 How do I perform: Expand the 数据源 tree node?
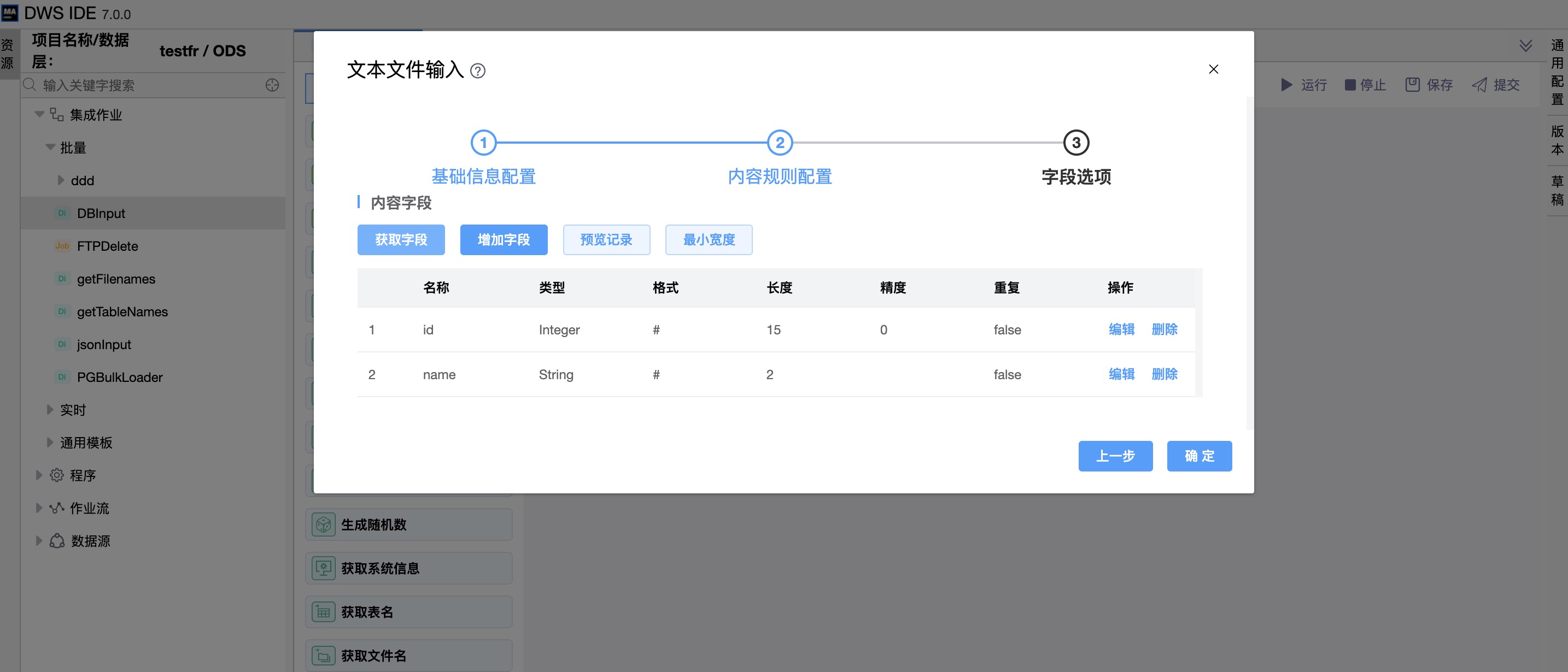point(39,541)
